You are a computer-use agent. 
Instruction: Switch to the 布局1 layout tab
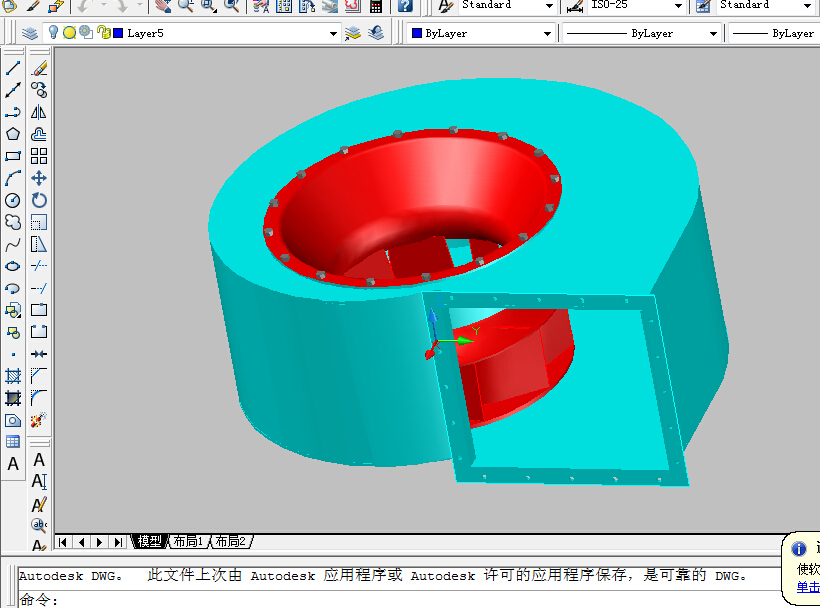click(188, 541)
